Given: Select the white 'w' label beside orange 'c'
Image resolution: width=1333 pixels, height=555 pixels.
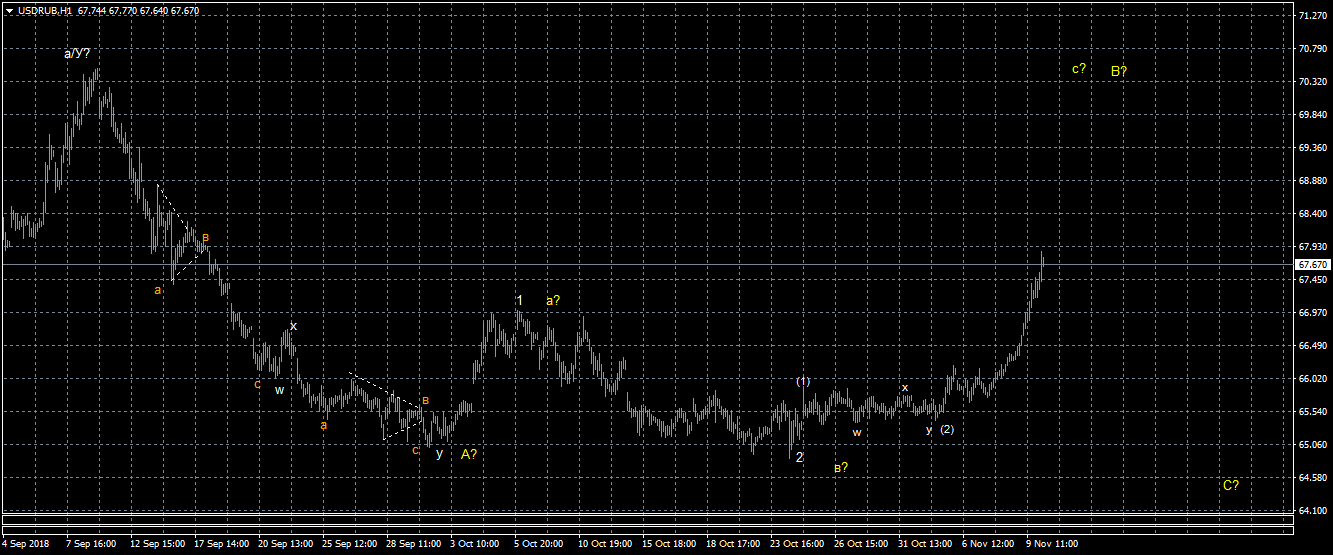Looking at the screenshot, I should (280, 390).
